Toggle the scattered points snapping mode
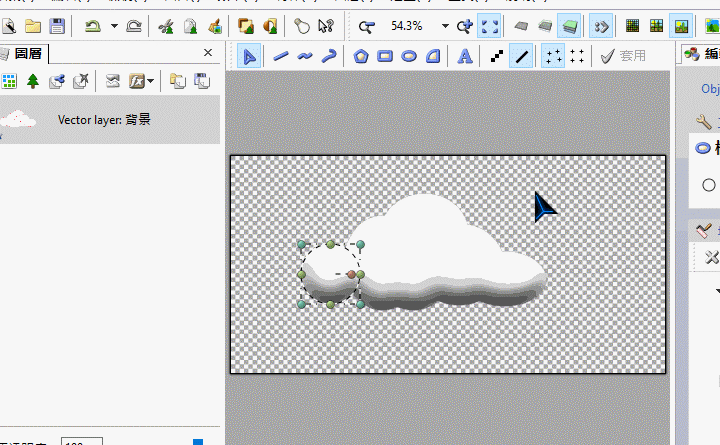Image resolution: width=720 pixels, height=445 pixels. tap(553, 56)
